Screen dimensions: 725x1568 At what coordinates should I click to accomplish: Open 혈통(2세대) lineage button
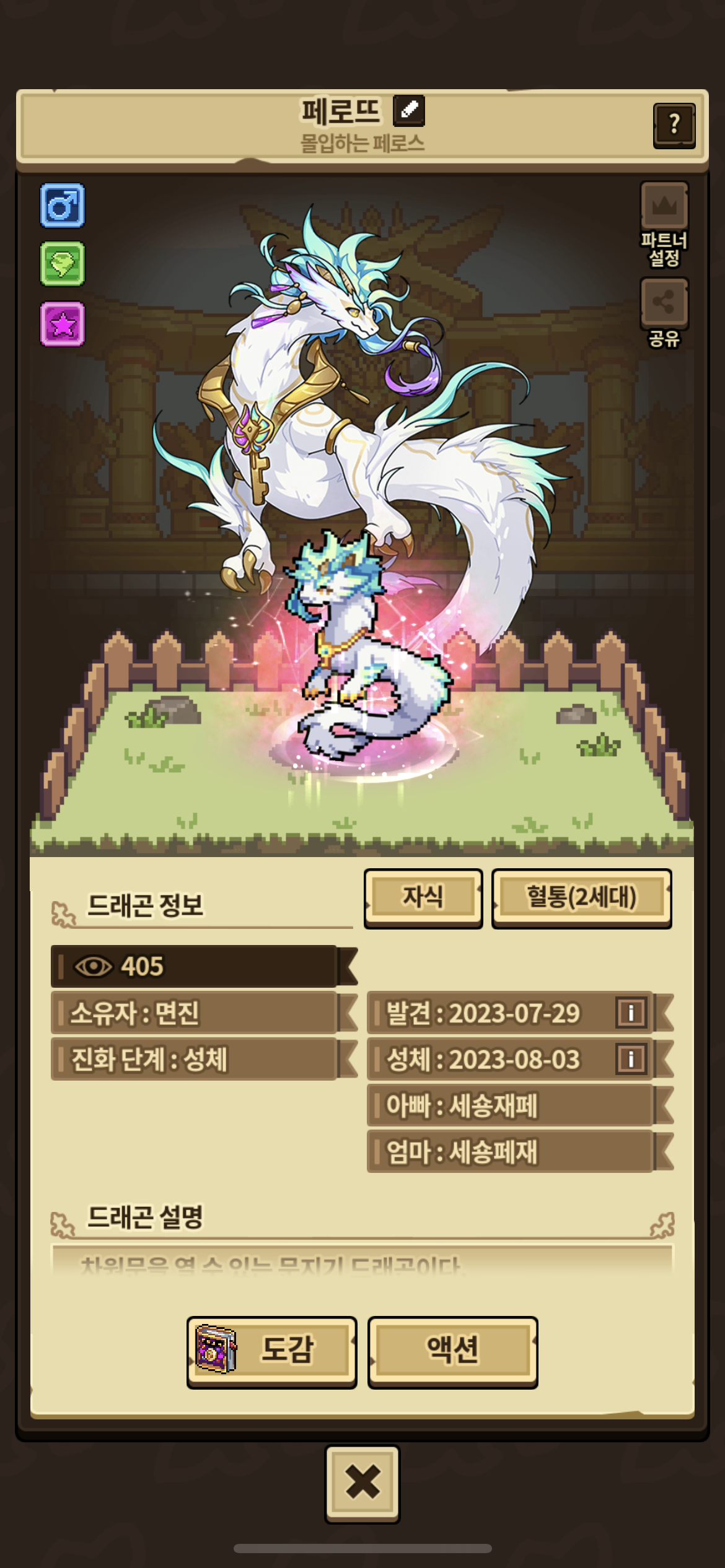(582, 898)
